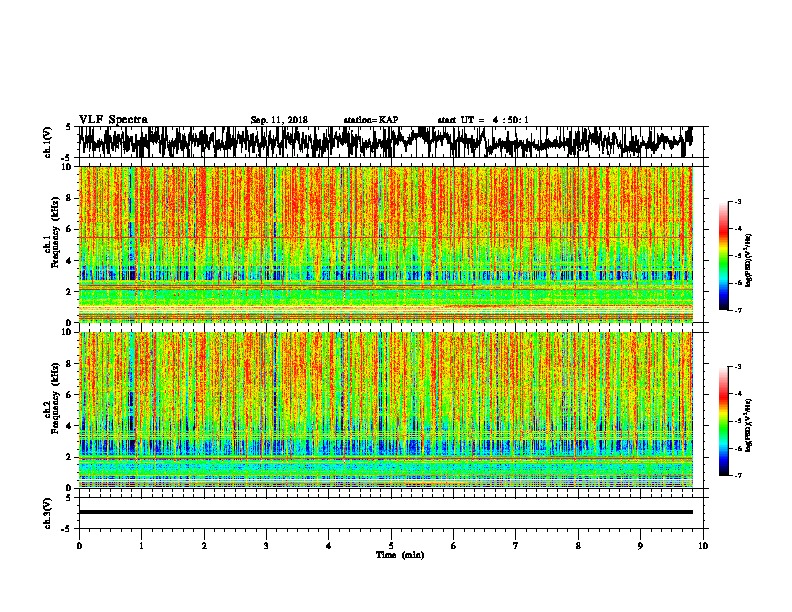Click the "-3" tick on ch.2 colorbar
The height and width of the screenshot is (612, 792).
(738, 367)
